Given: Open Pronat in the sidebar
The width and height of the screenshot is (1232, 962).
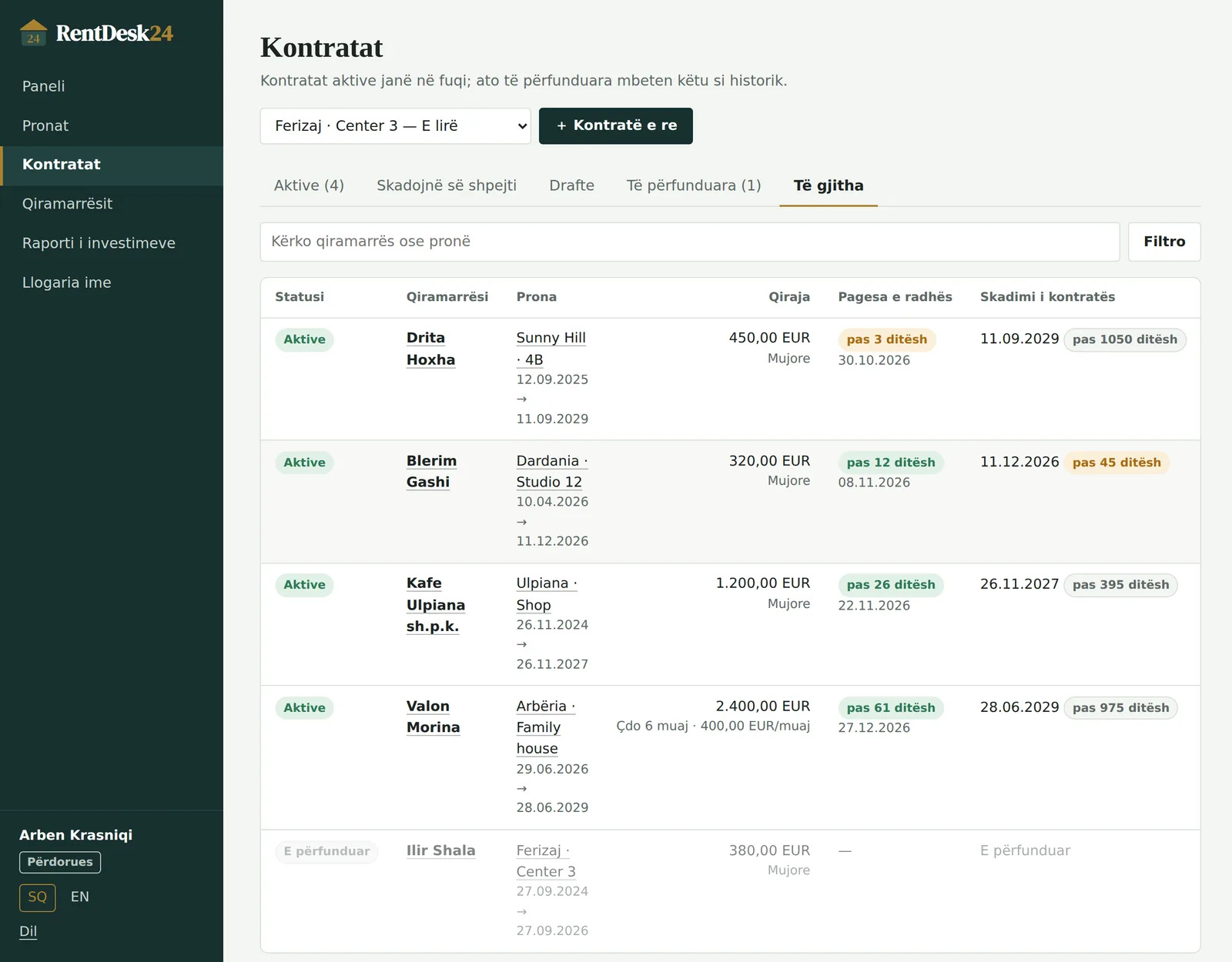Looking at the screenshot, I should pos(112,125).
